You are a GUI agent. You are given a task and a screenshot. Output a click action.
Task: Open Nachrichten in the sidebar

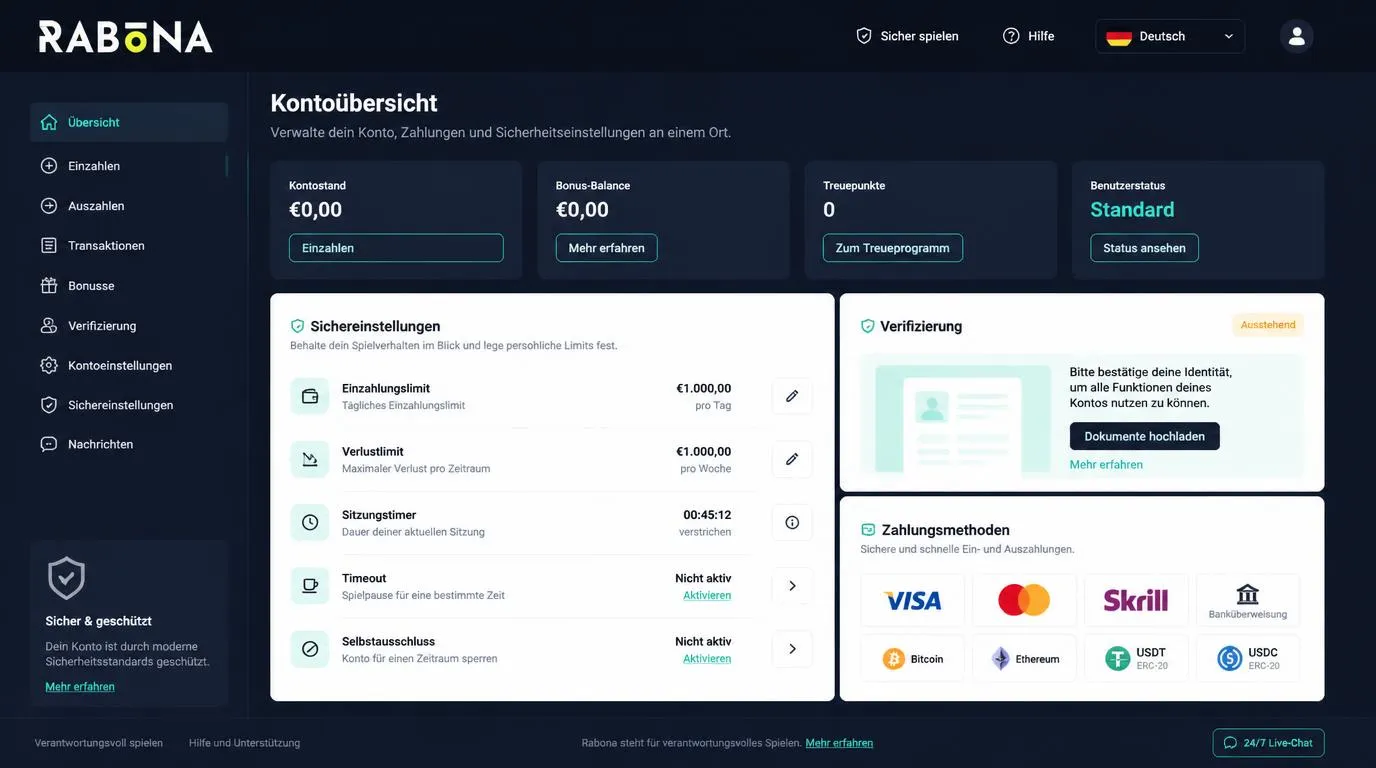(129, 444)
